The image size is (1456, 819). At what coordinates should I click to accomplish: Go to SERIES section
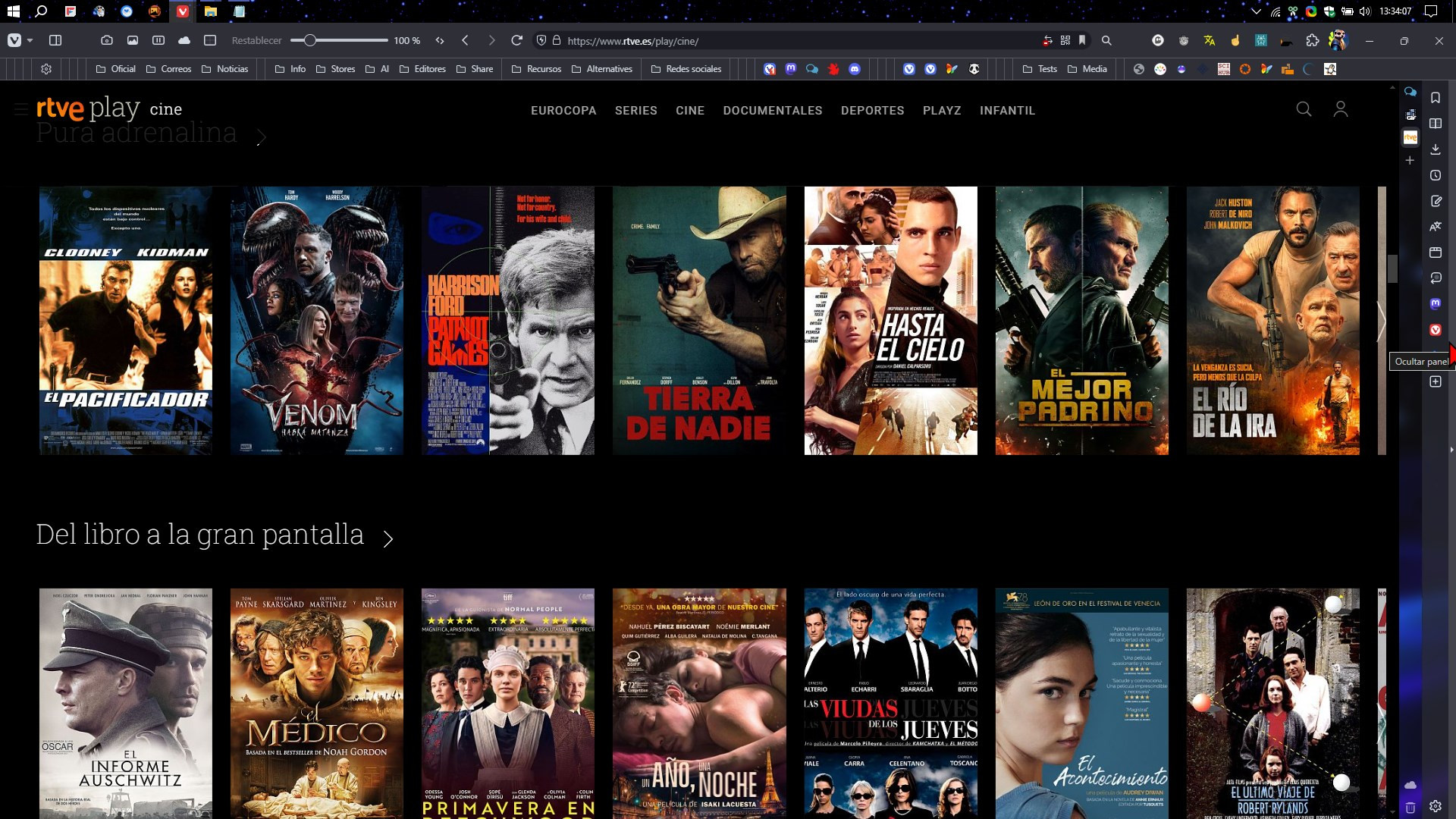(636, 111)
